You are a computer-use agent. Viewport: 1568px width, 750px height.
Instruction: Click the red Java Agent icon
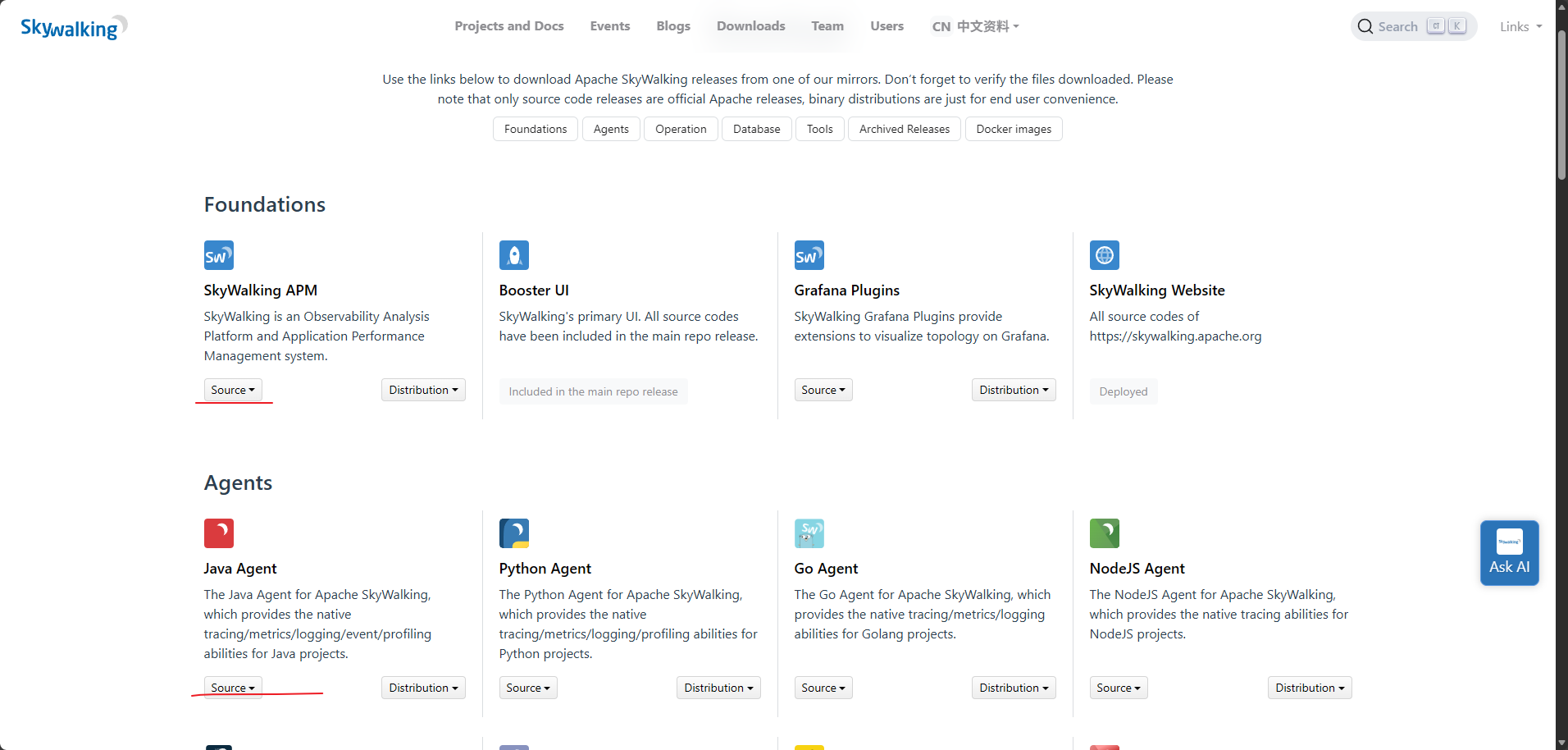coord(219,533)
